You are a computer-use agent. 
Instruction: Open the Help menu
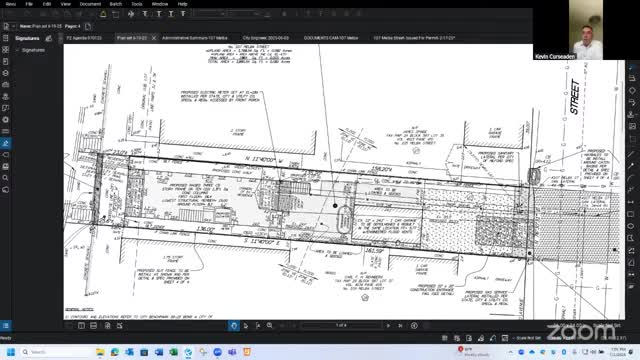pos(182,4)
